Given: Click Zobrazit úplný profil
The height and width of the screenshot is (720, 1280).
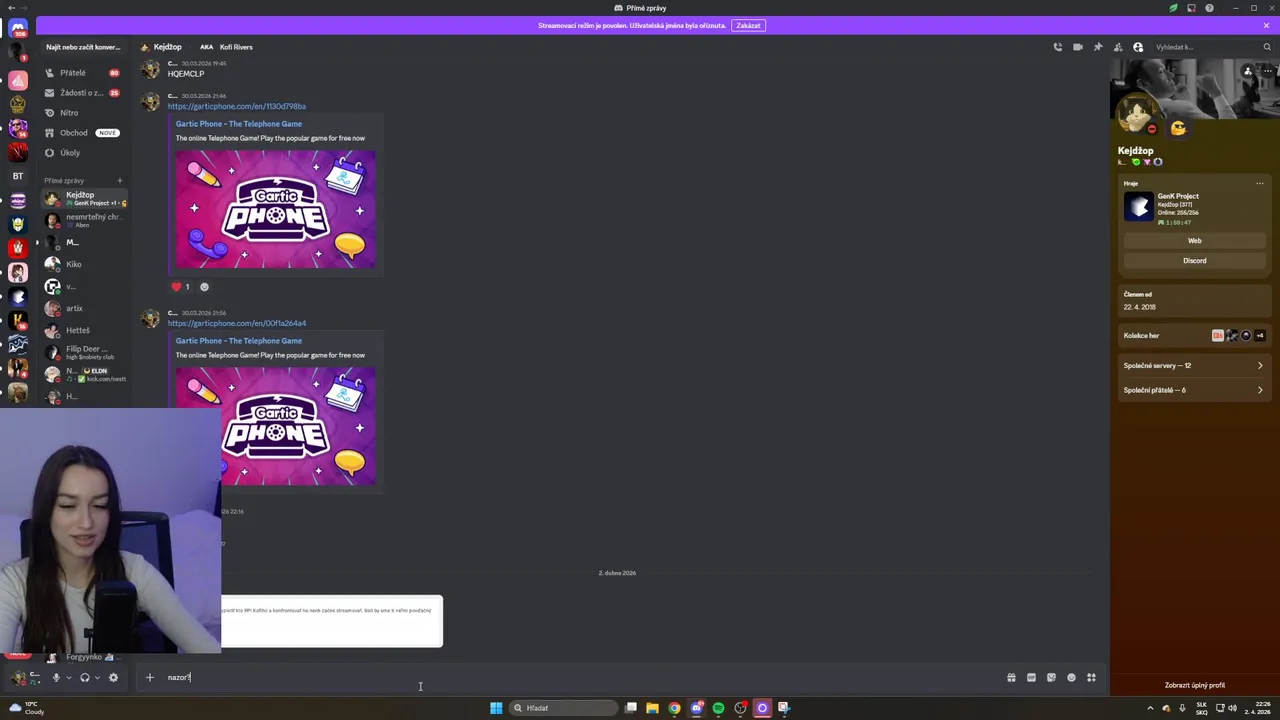Looking at the screenshot, I should [x=1194, y=685].
